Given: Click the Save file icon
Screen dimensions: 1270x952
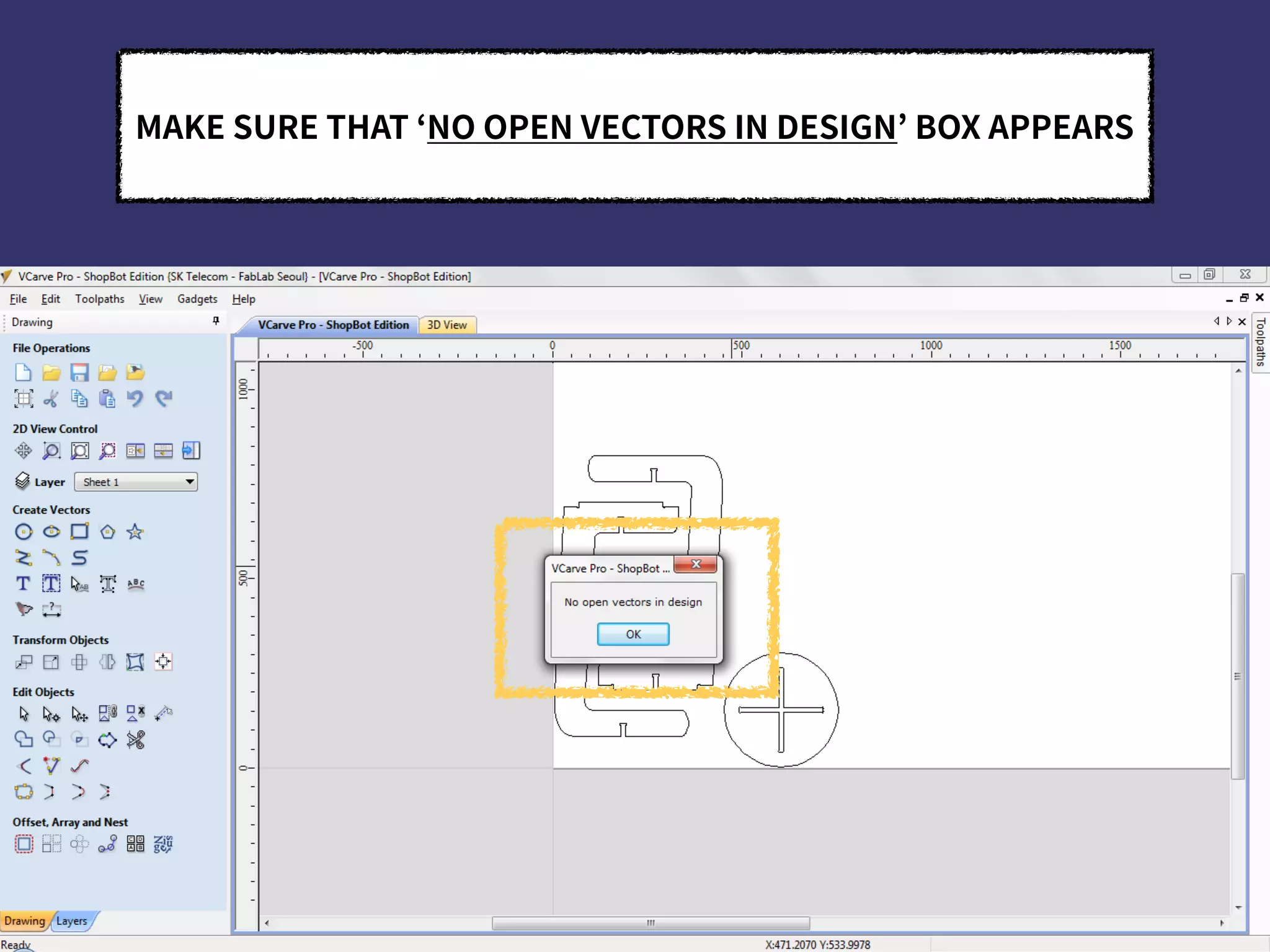Looking at the screenshot, I should tap(79, 372).
